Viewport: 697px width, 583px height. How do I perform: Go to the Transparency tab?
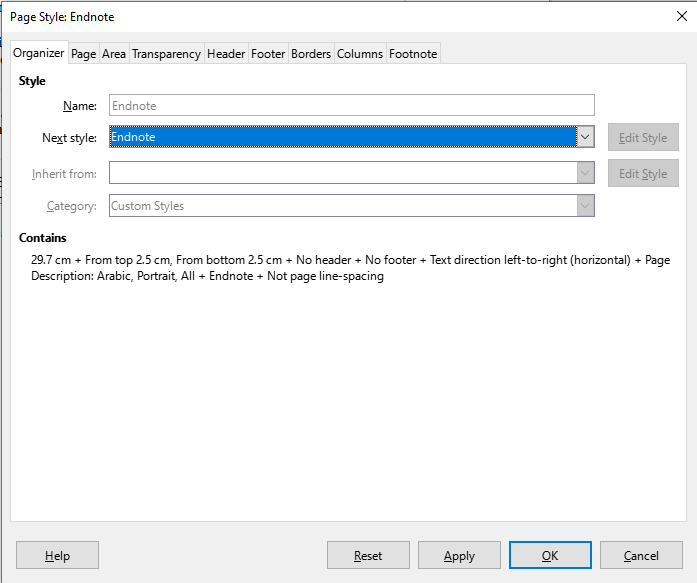pos(166,54)
